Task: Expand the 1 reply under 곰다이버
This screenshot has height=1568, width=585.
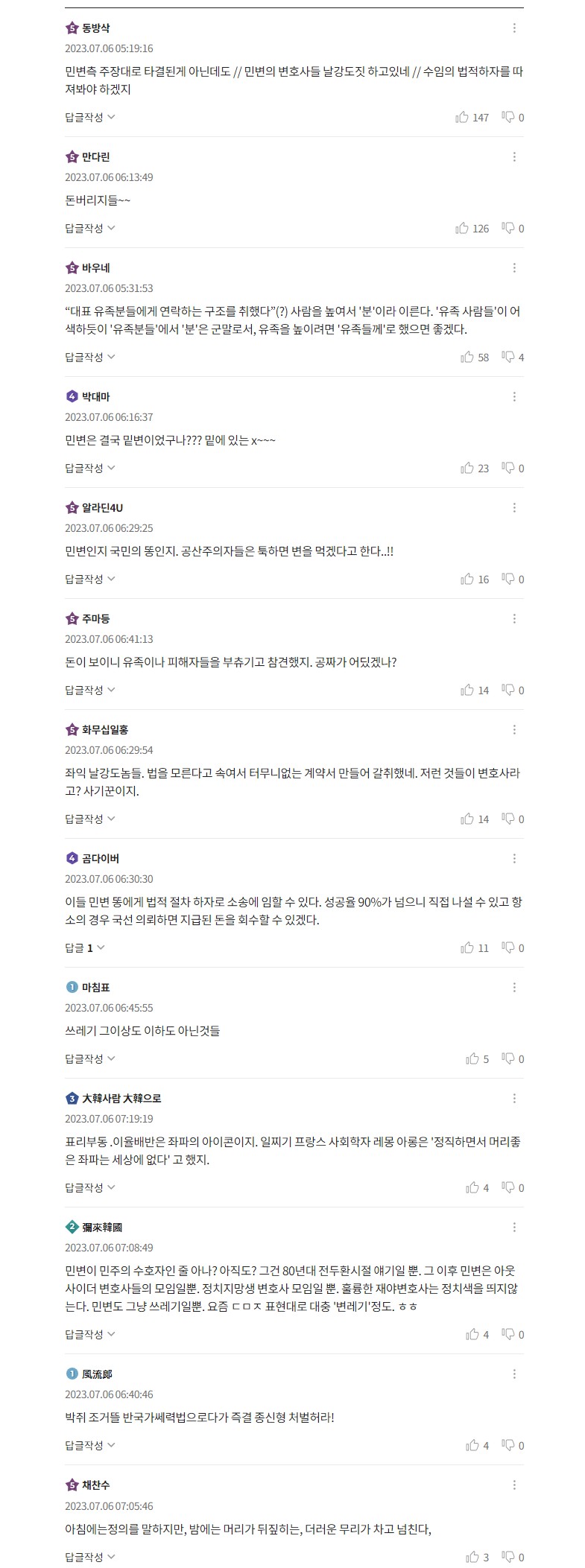Action: (x=85, y=948)
